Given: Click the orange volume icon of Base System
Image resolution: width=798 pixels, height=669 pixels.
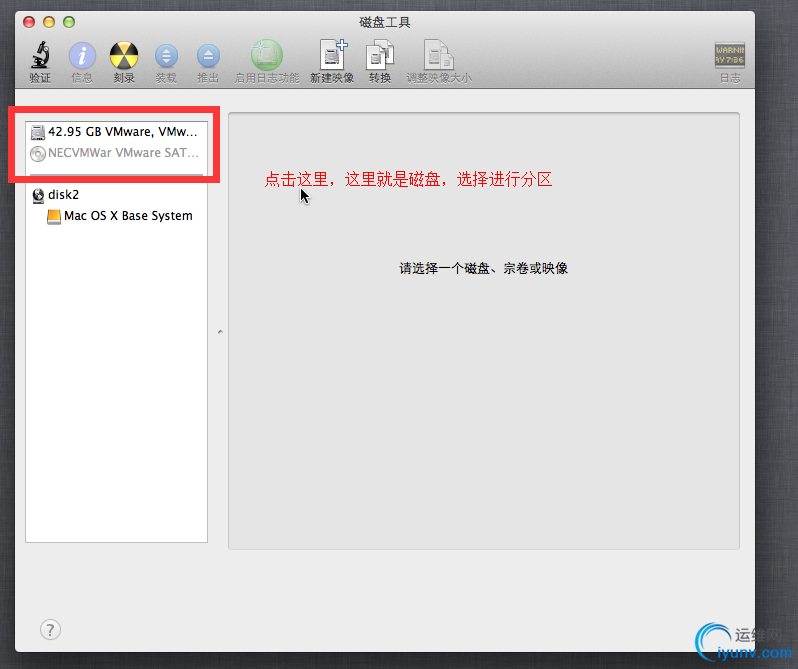Looking at the screenshot, I should click(54, 217).
